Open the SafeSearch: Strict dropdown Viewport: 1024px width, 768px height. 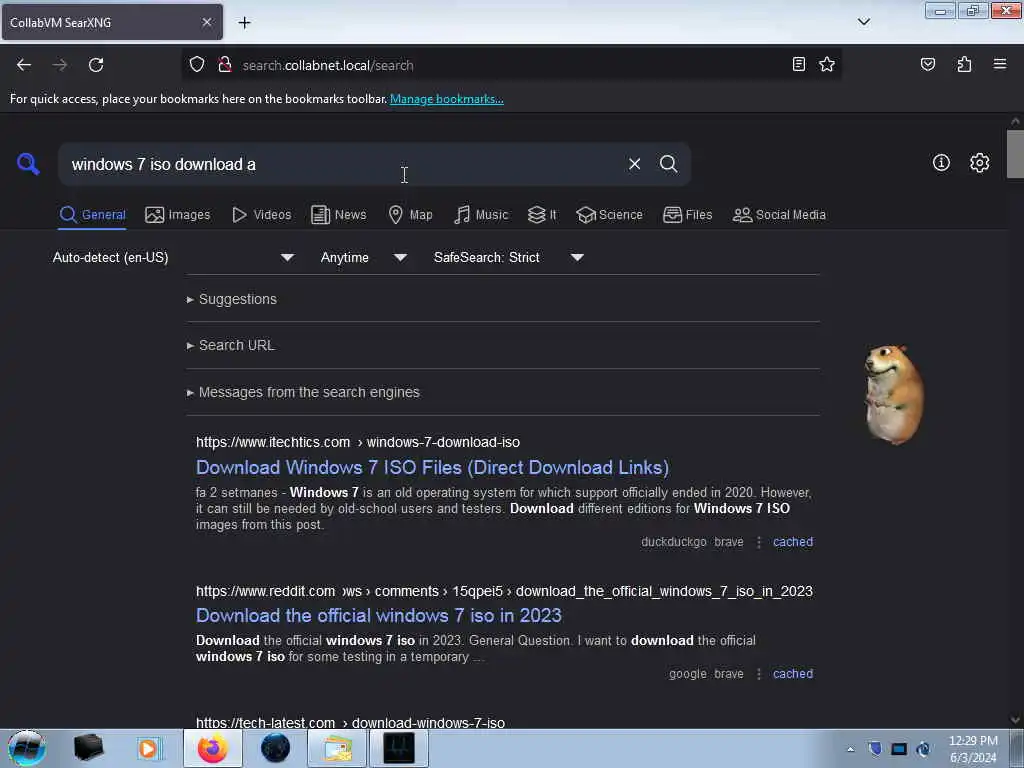[x=508, y=257]
